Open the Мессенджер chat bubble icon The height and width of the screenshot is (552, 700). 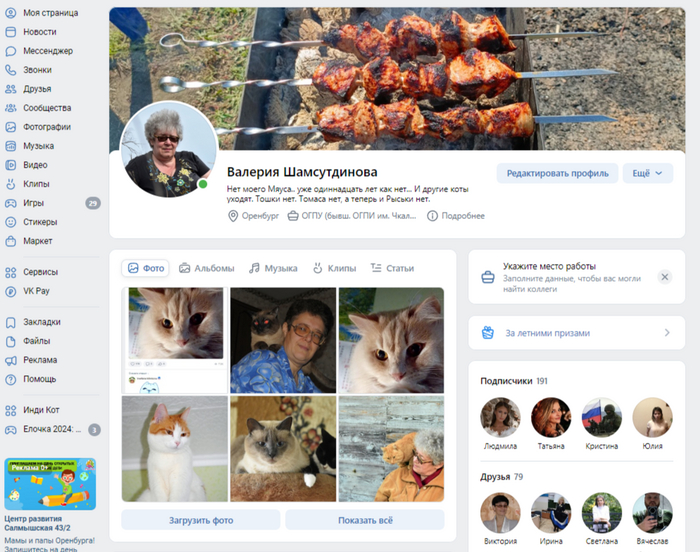click(x=11, y=51)
